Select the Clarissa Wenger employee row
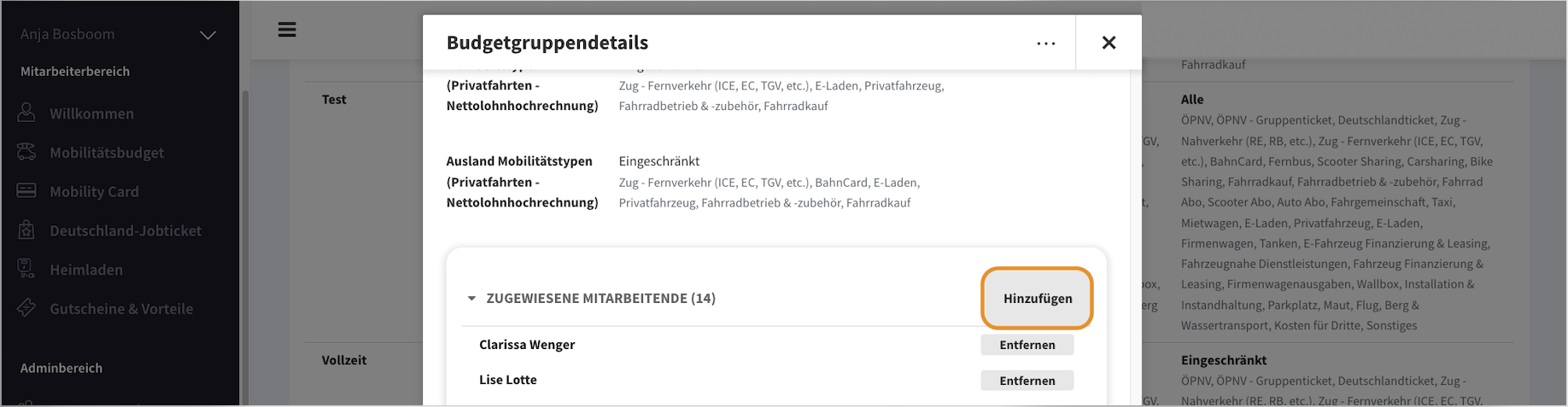This screenshot has height=407, width=1568. pos(527,345)
